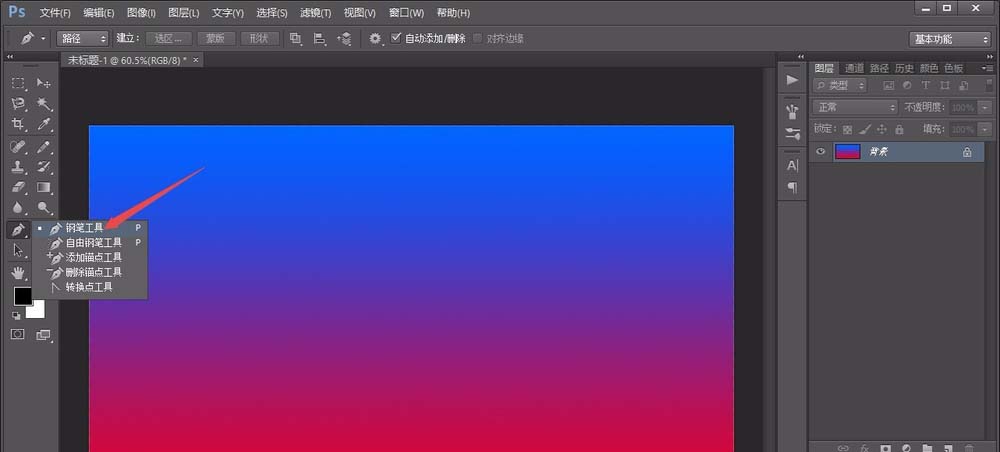The image size is (1000, 452).
Task: Open the Character panel
Action: click(x=792, y=166)
